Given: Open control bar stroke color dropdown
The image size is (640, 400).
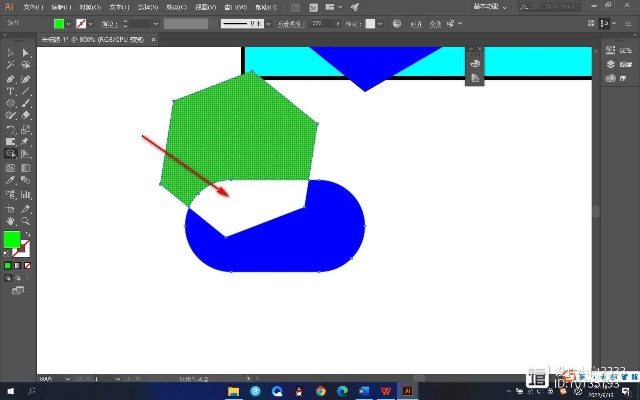Looking at the screenshot, I should pos(91,24).
